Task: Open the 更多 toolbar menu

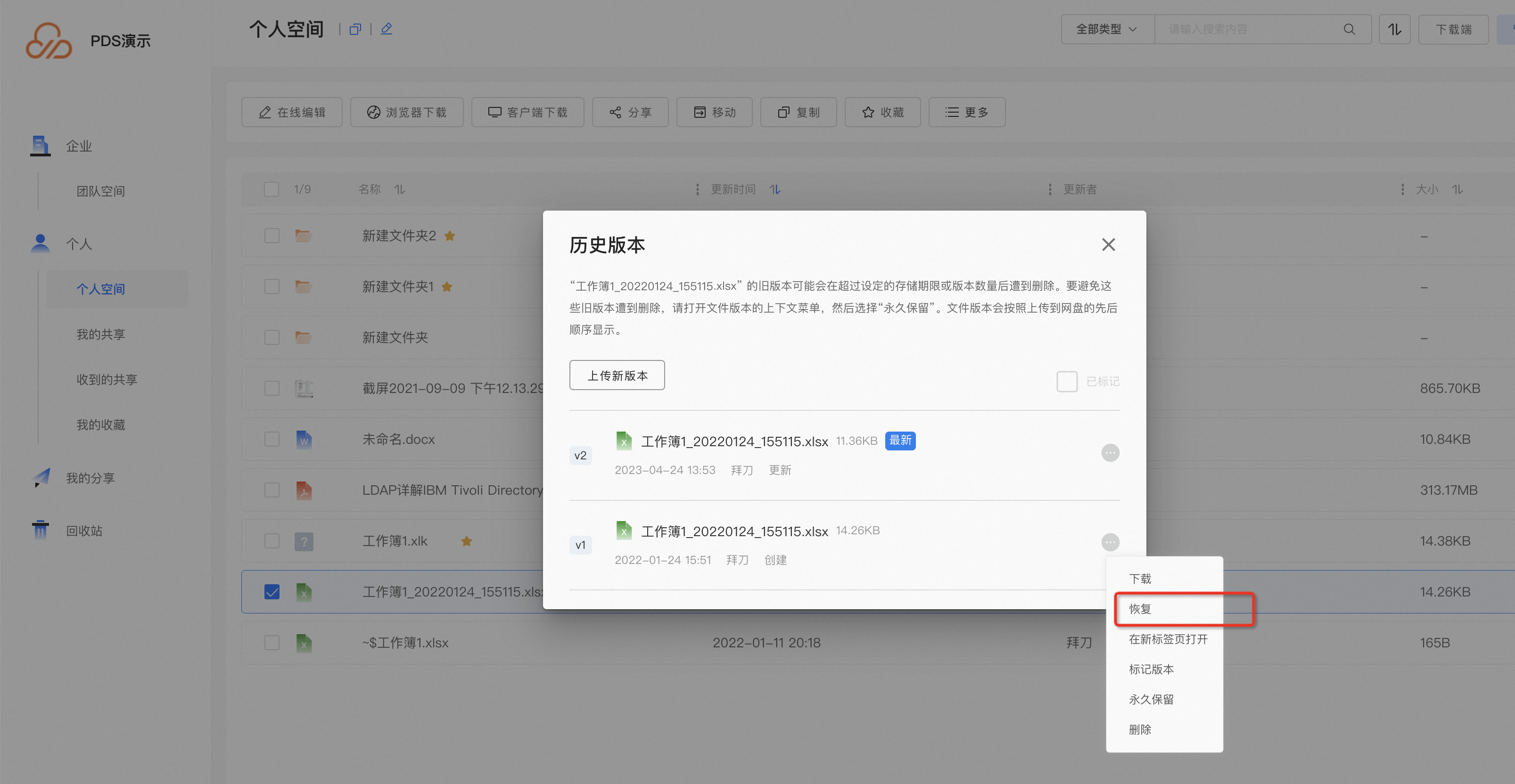Action: click(966, 112)
